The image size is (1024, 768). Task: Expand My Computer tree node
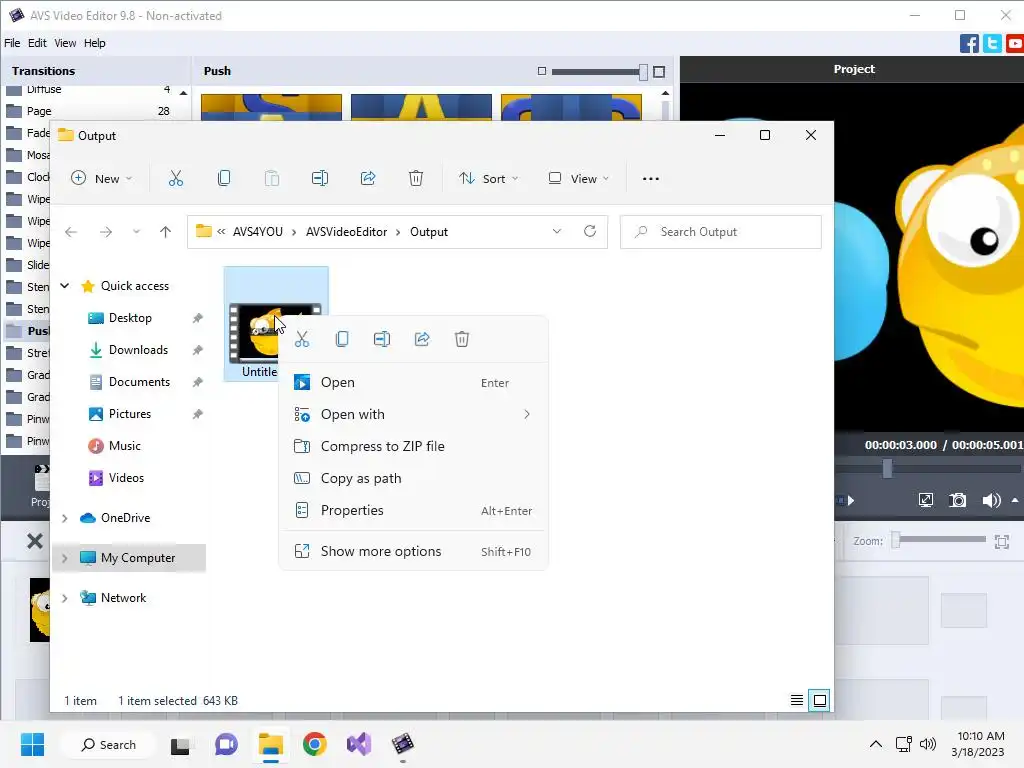[65, 558]
